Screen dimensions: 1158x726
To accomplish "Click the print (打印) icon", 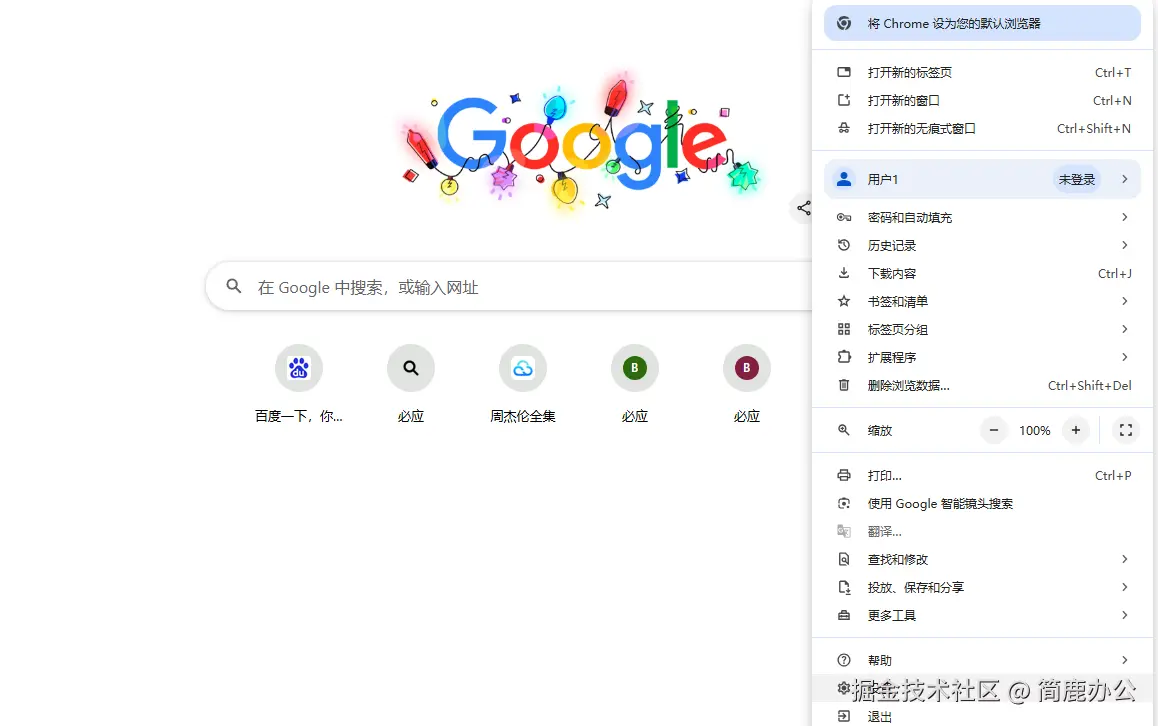I will [845, 475].
